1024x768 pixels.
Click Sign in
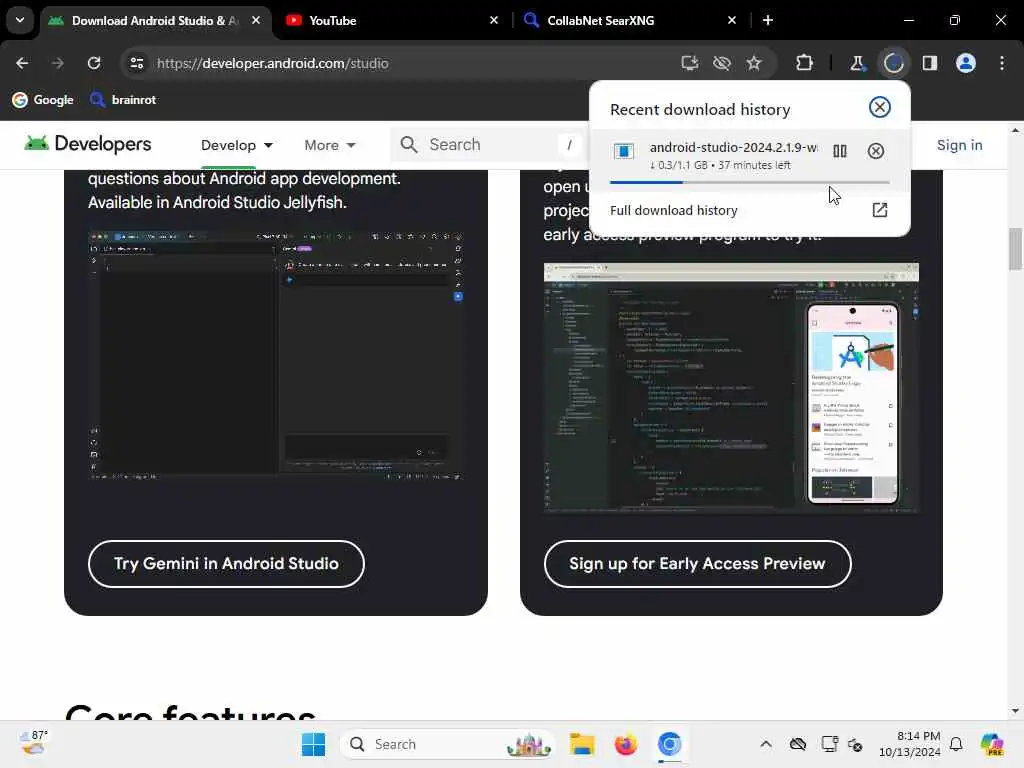click(959, 145)
